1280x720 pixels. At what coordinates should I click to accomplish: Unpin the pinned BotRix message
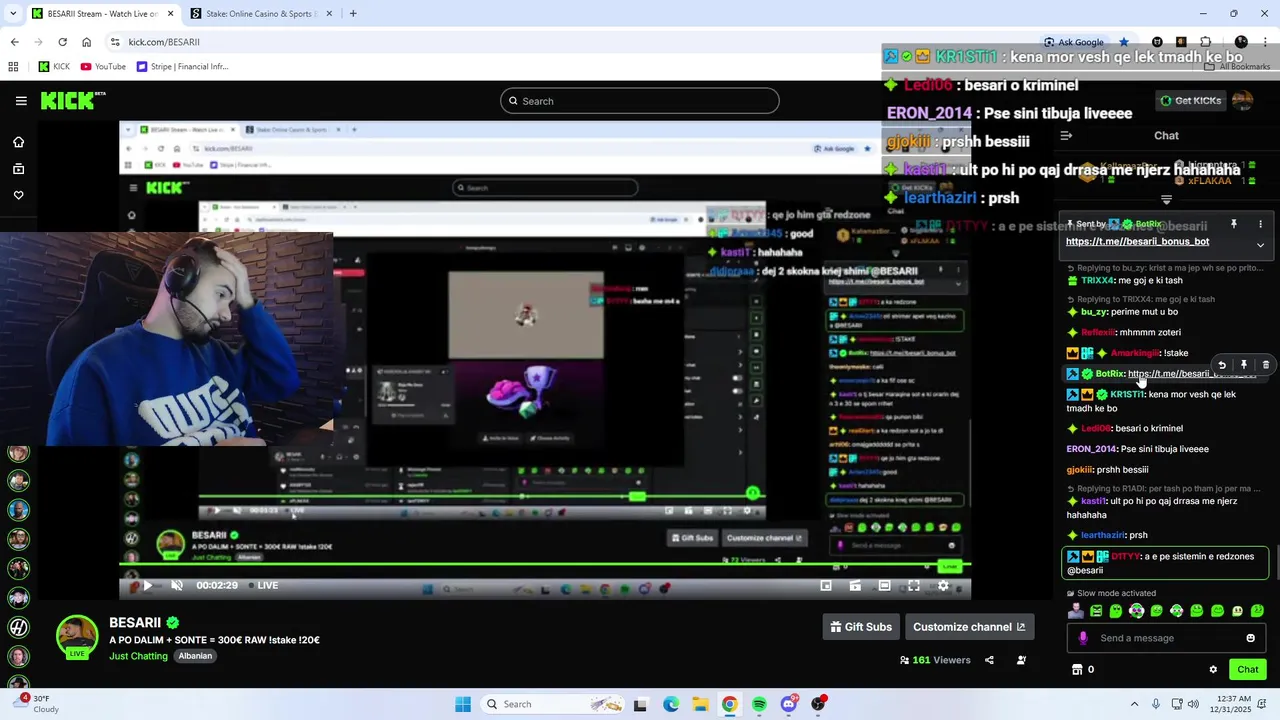click(x=1234, y=224)
